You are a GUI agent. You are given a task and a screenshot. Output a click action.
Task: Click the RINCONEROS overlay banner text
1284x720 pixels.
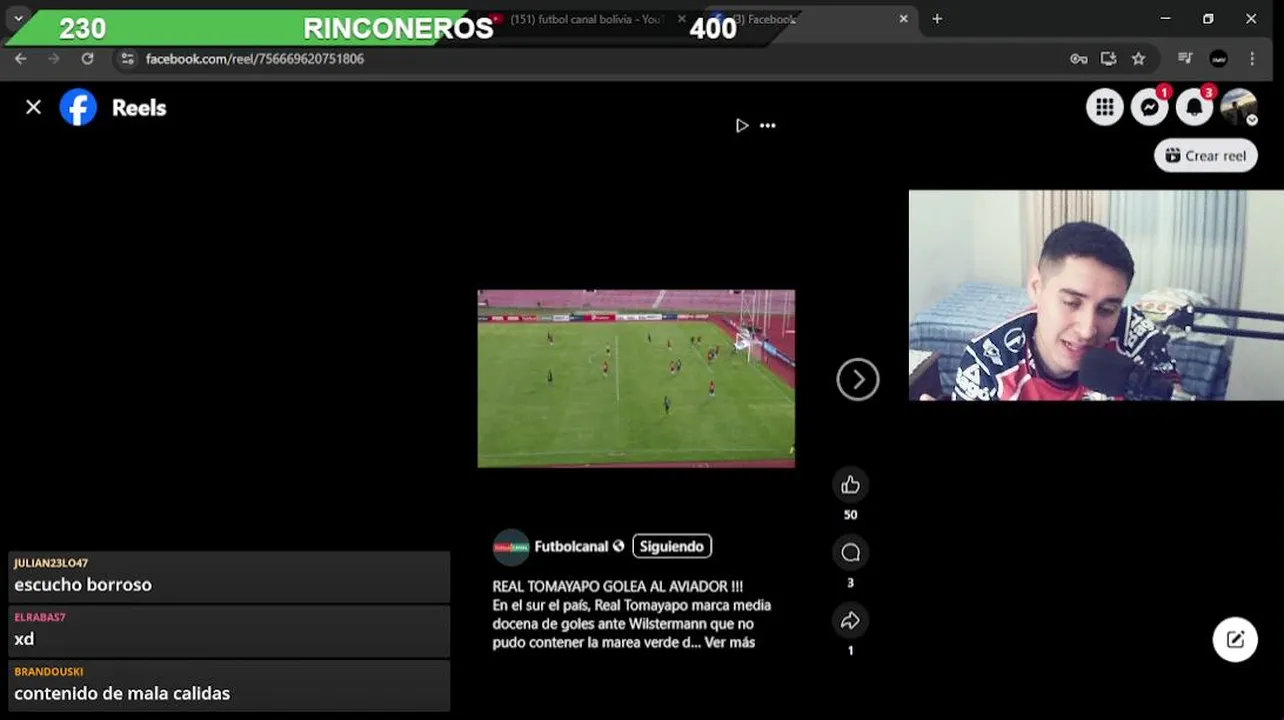coord(398,29)
